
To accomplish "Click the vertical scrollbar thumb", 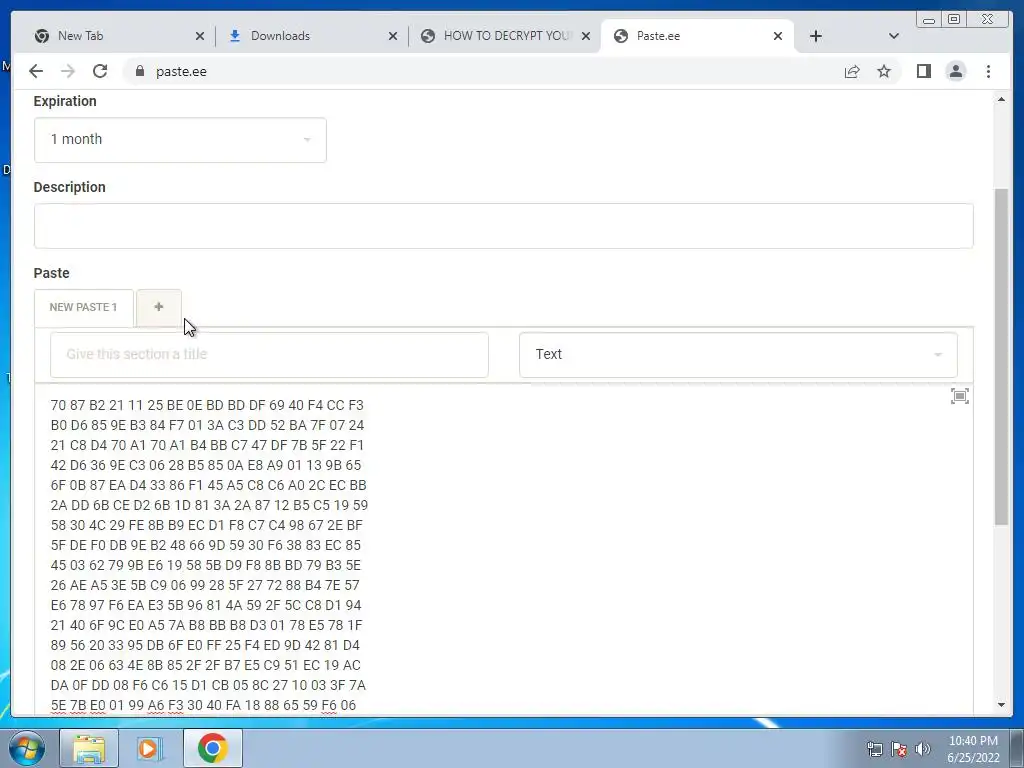I will (1001, 357).
